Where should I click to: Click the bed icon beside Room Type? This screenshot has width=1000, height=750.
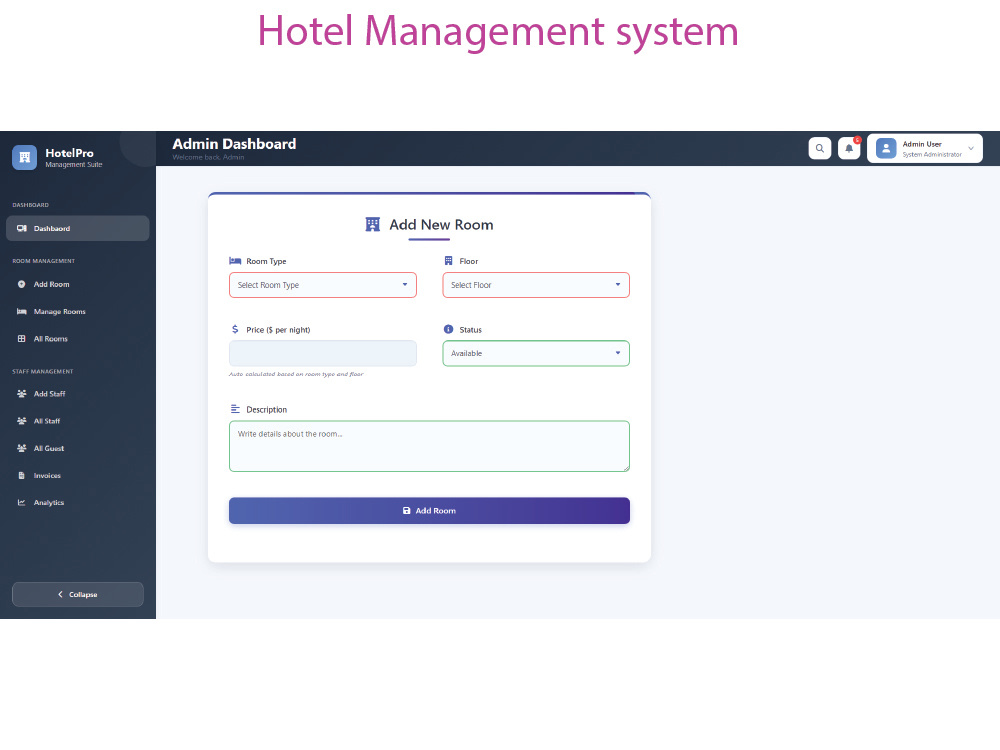(235, 261)
